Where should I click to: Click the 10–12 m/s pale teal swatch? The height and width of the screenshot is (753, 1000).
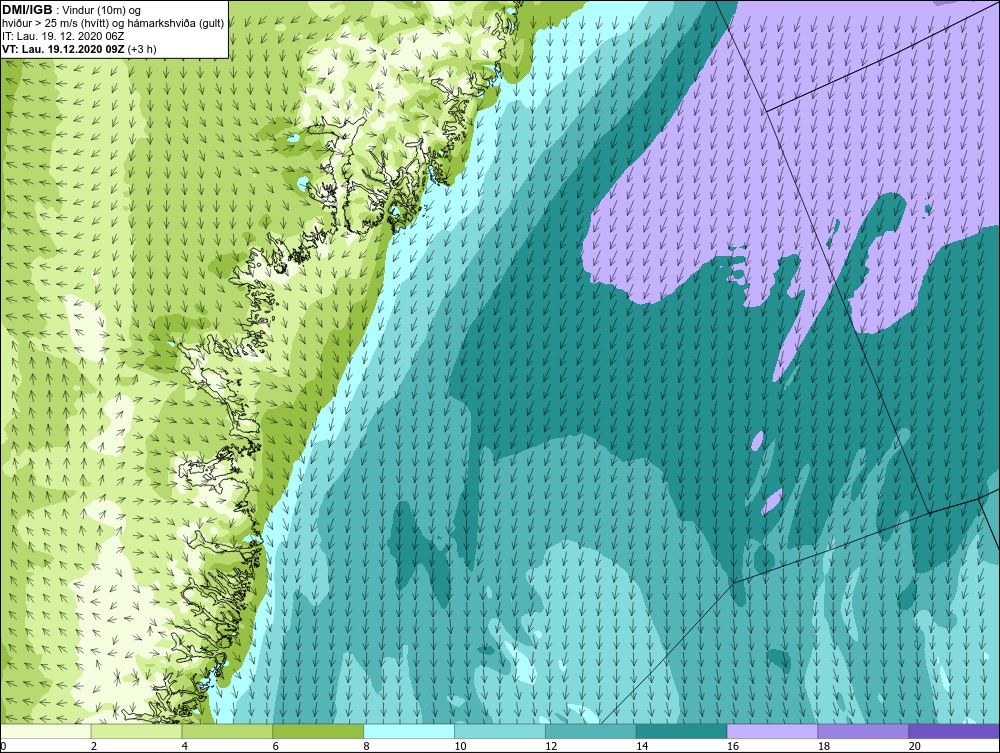tap(500, 731)
